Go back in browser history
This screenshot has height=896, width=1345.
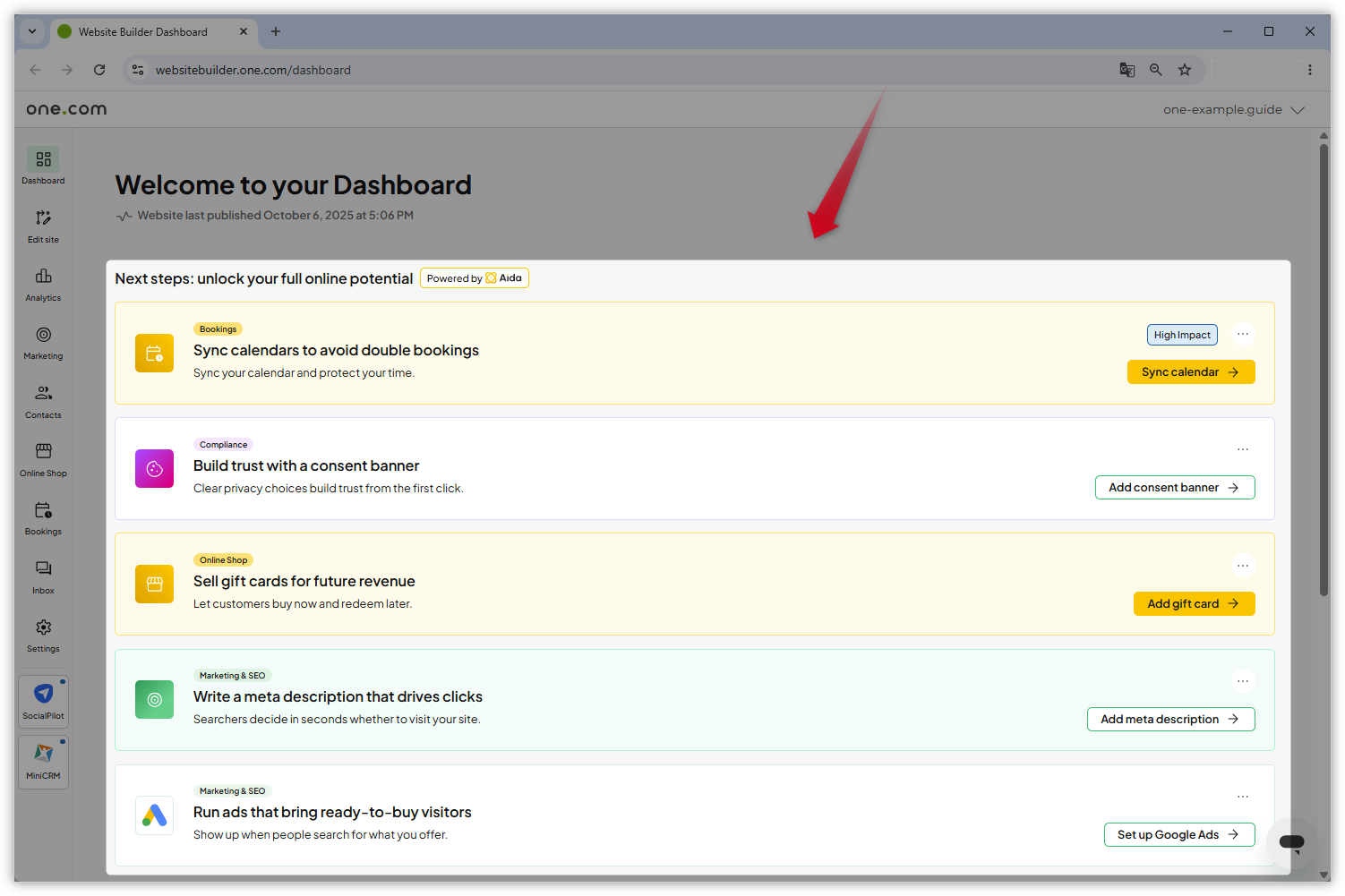click(35, 70)
